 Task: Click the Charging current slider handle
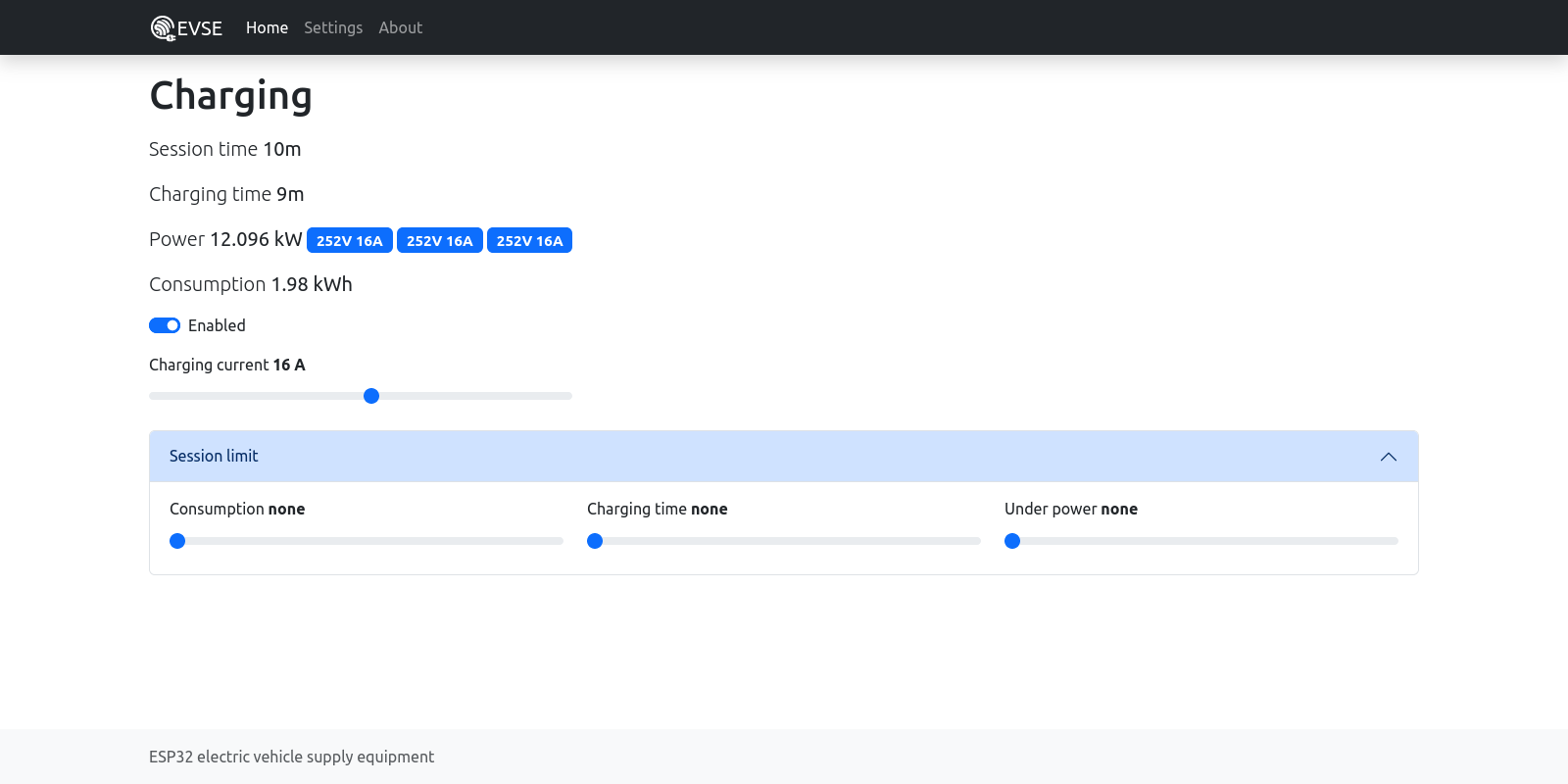(x=371, y=396)
